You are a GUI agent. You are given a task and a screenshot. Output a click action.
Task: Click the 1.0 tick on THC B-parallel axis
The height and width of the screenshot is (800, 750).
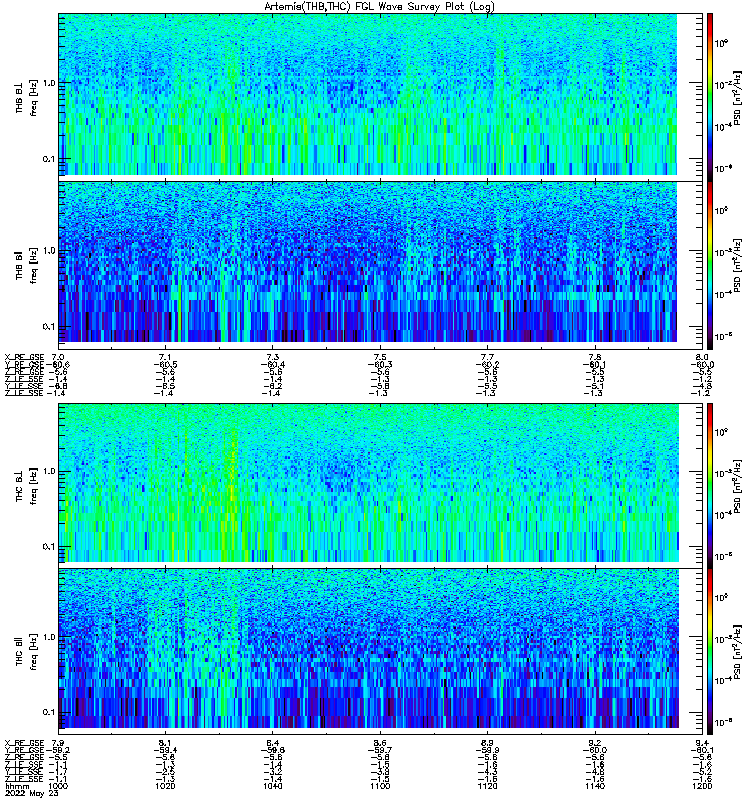click(x=48, y=637)
